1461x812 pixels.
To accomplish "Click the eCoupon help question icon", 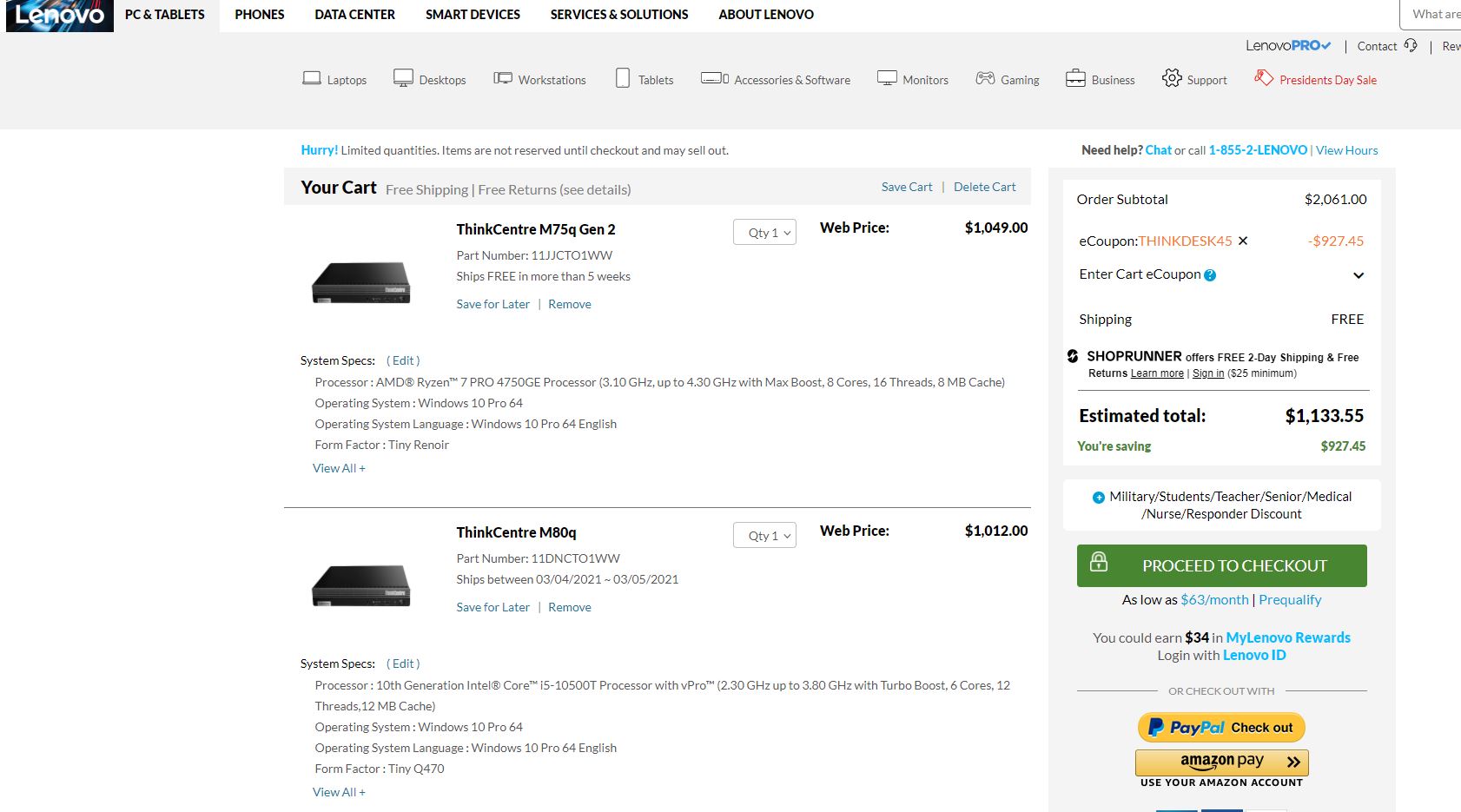I will (x=1210, y=275).
